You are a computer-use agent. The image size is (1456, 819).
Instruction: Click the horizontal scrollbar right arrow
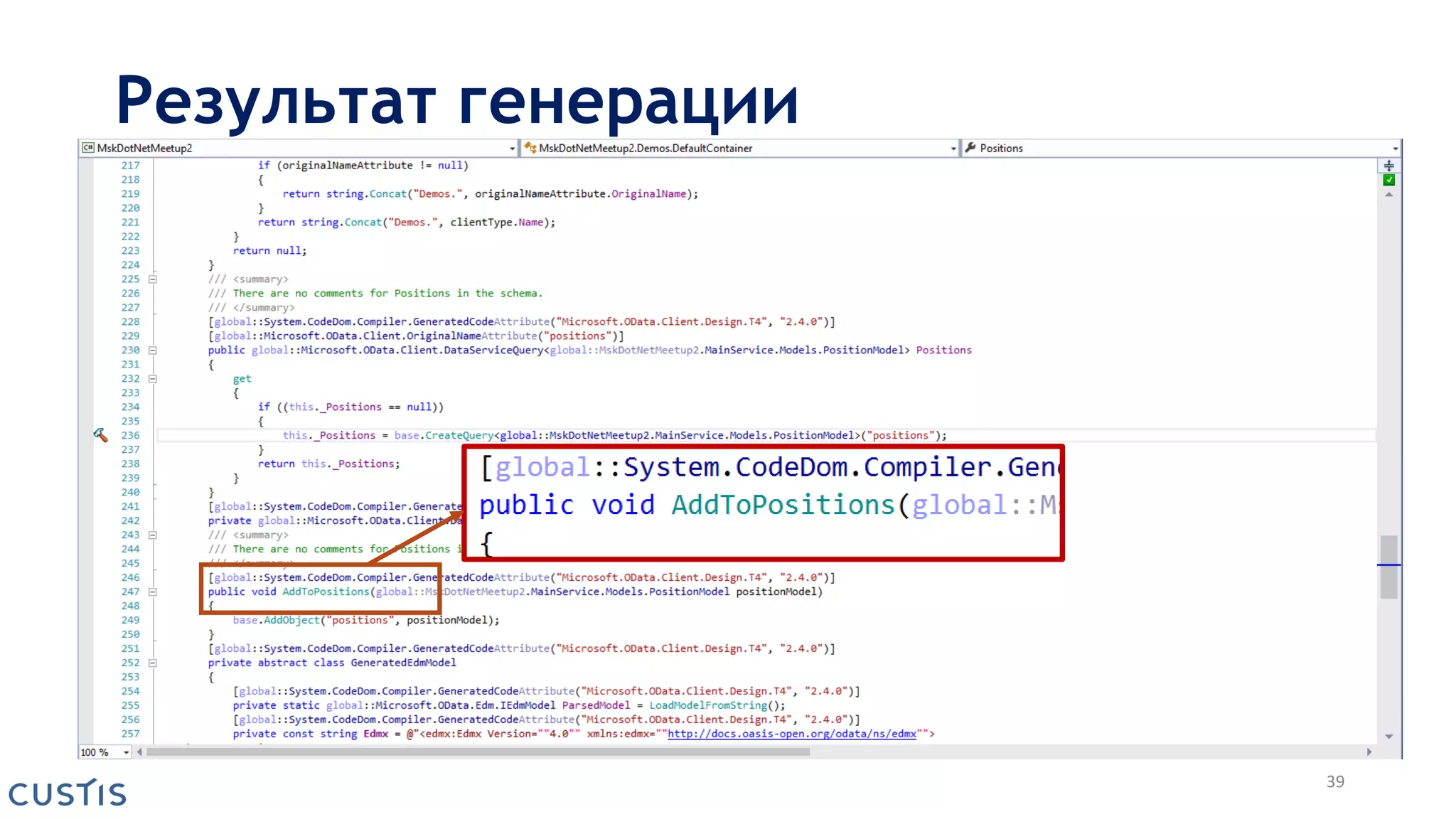(1369, 752)
